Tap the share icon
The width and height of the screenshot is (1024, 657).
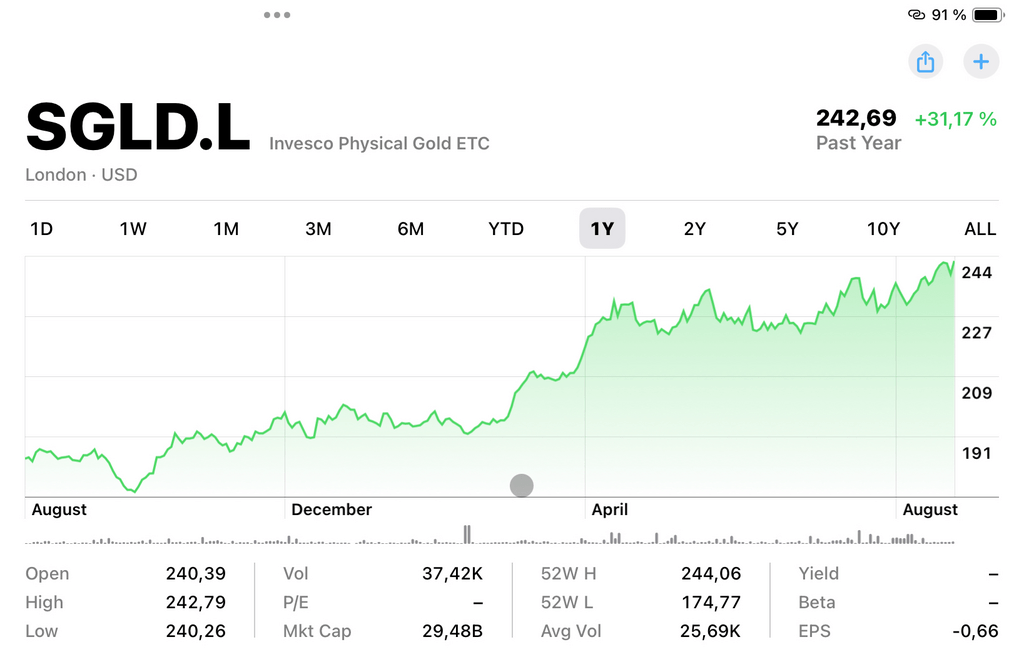tap(925, 62)
